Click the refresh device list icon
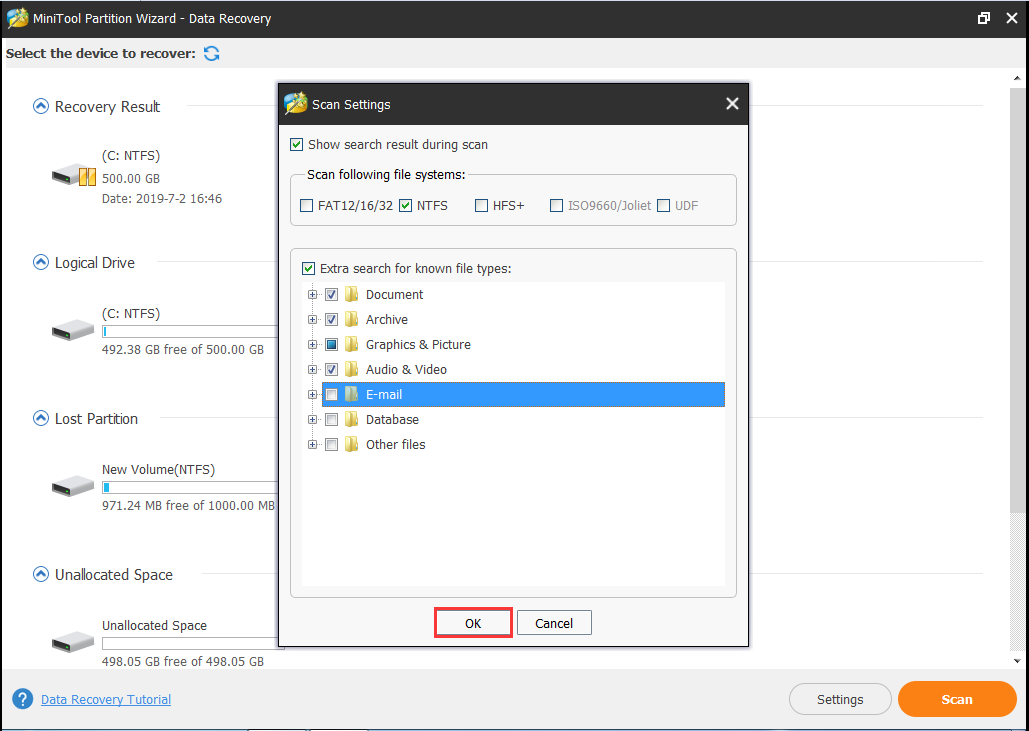Screen dimensions: 1029x731 coord(211,53)
